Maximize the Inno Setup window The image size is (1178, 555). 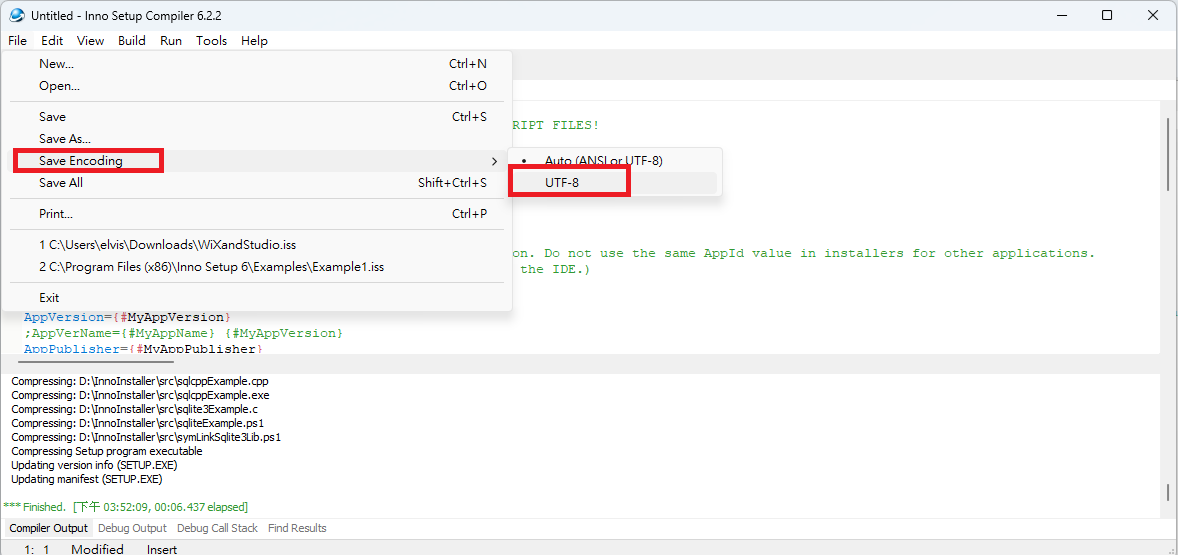click(1107, 16)
